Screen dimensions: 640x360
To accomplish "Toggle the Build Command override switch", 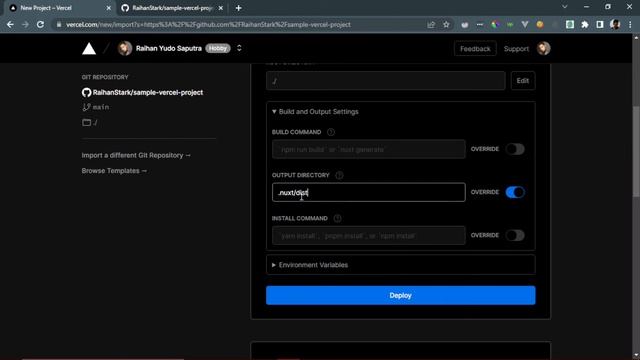I will point(515,149).
